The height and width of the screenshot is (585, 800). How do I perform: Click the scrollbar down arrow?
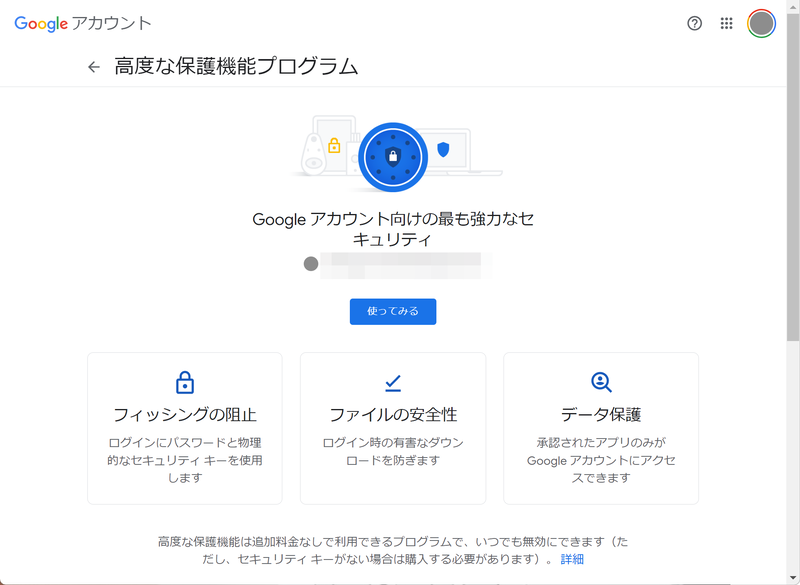(793, 578)
